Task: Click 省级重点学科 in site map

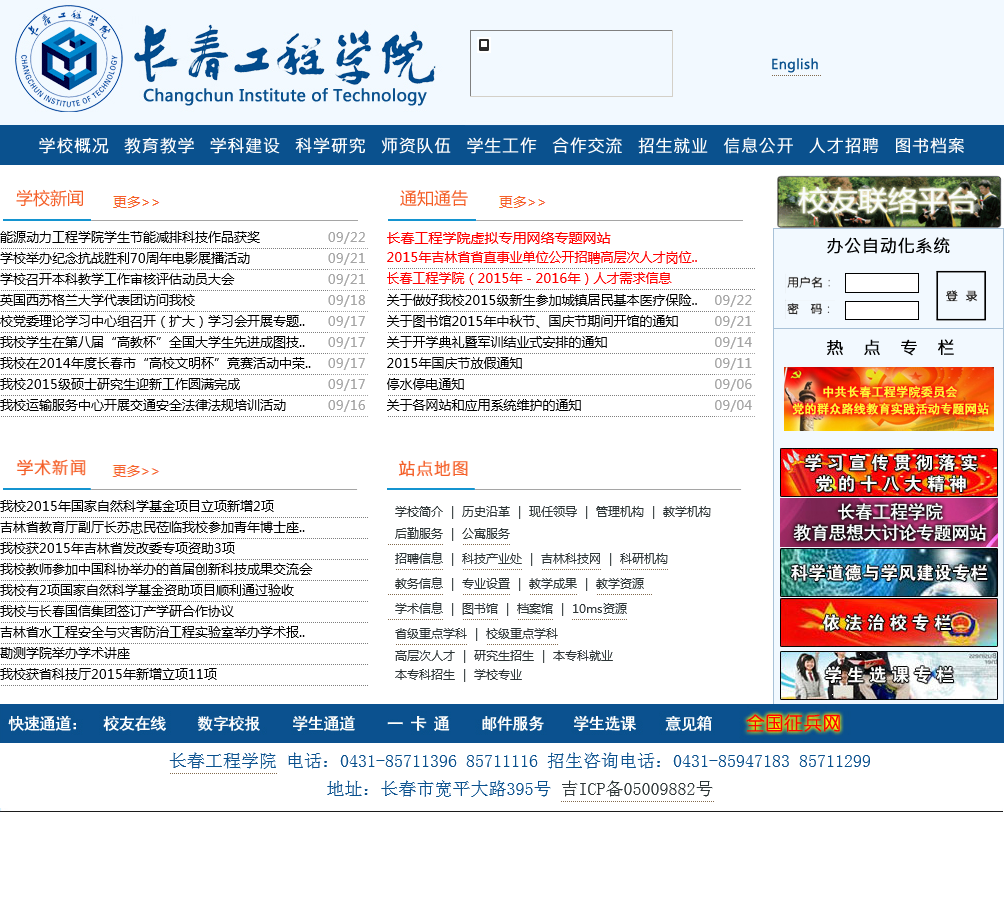Action: [431, 634]
